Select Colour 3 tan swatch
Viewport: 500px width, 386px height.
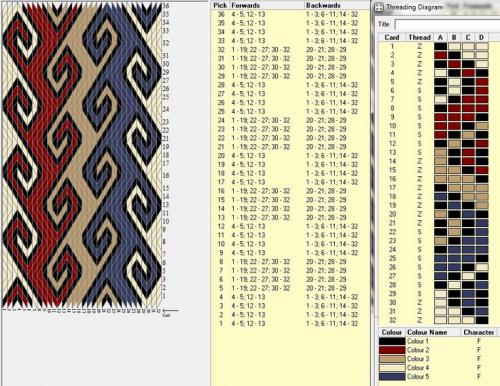click(392, 359)
